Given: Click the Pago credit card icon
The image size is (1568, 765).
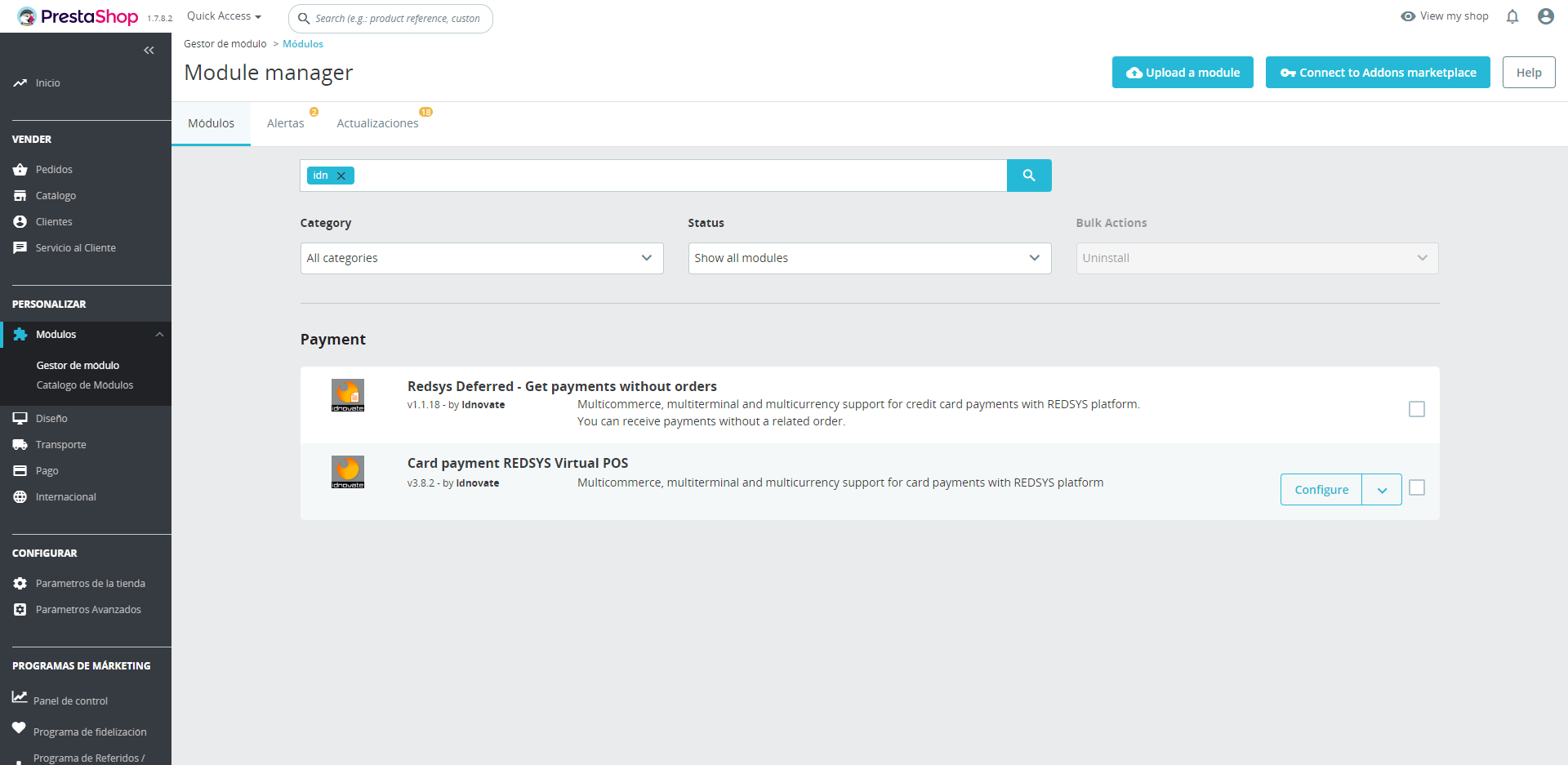Looking at the screenshot, I should pyautogui.click(x=20, y=471).
